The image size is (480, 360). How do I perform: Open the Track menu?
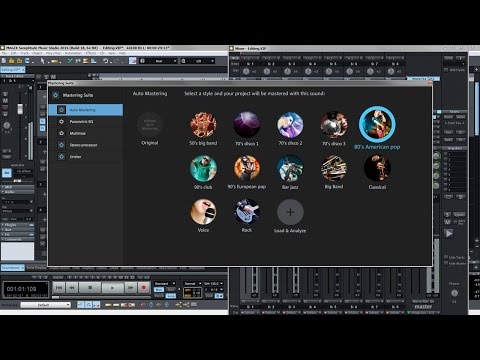(x=25, y=53)
